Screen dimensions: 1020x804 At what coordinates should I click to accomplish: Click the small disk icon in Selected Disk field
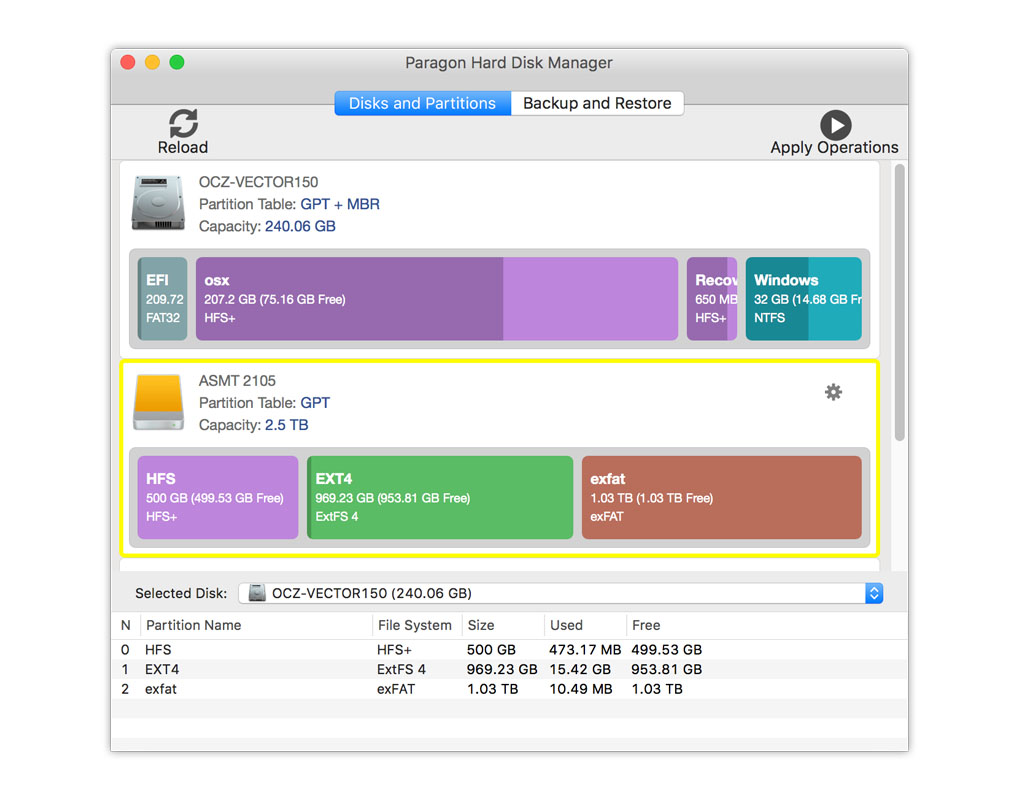click(x=257, y=593)
